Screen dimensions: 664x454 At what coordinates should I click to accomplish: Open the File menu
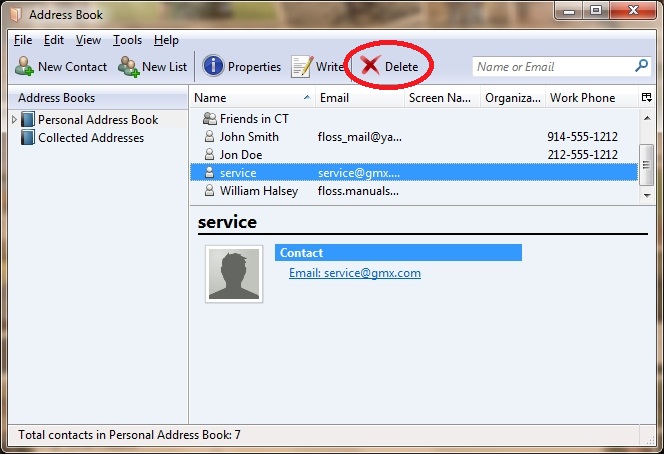tap(23, 40)
